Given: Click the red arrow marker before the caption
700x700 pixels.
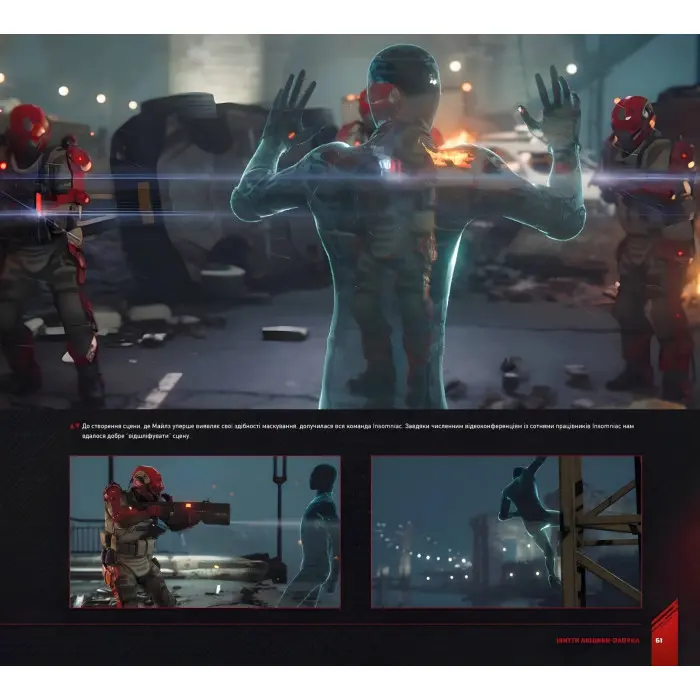Looking at the screenshot, I should [73, 427].
